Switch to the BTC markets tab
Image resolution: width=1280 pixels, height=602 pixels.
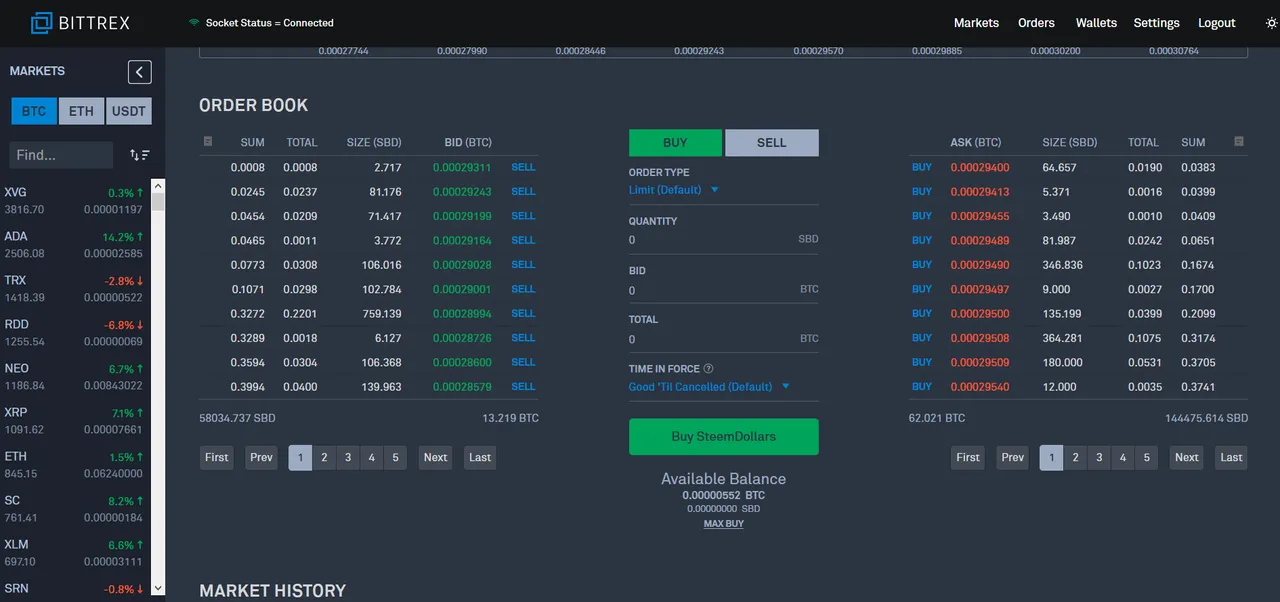click(x=34, y=111)
